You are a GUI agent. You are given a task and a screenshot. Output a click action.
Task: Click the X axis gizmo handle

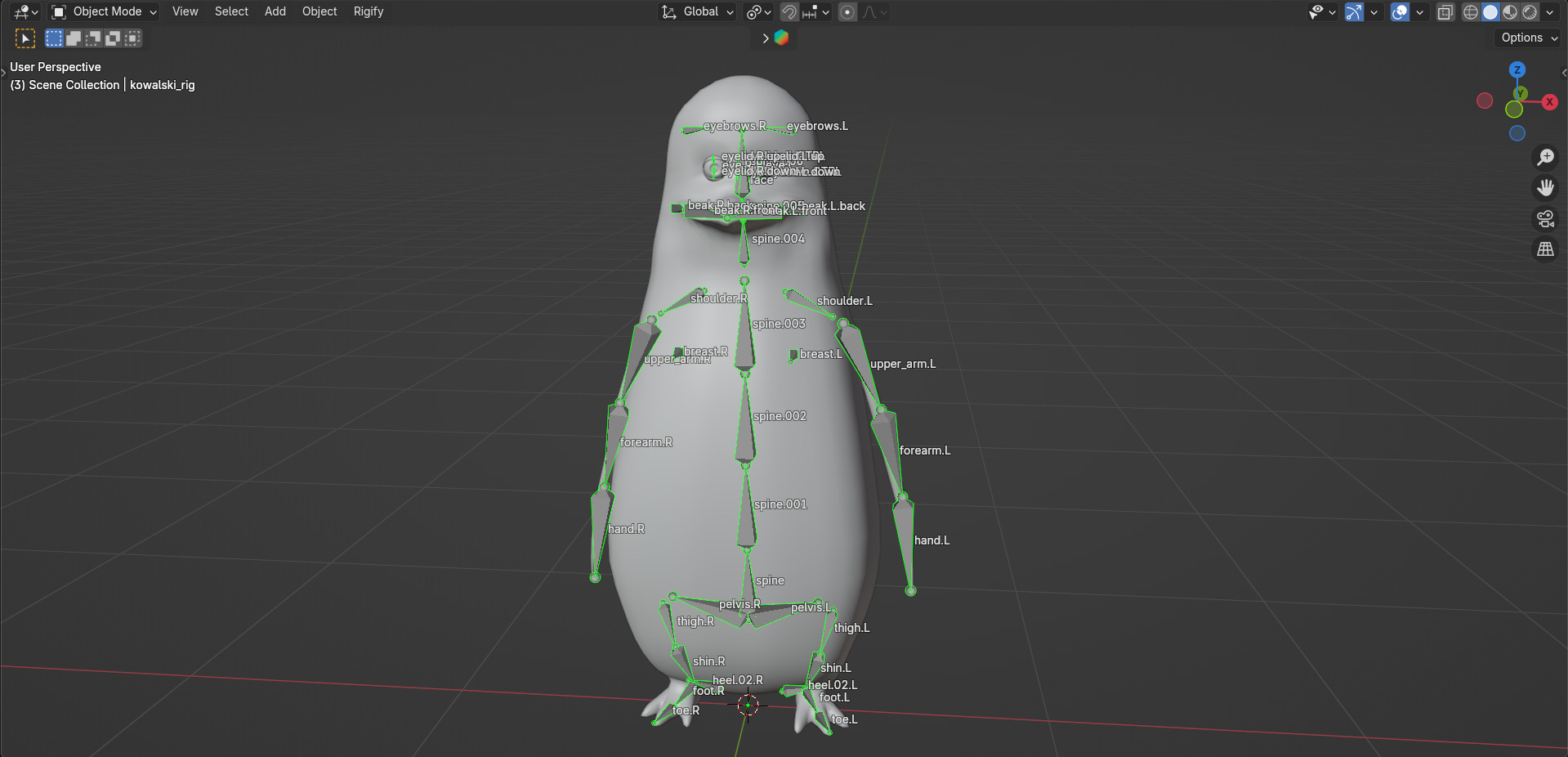click(x=1549, y=101)
